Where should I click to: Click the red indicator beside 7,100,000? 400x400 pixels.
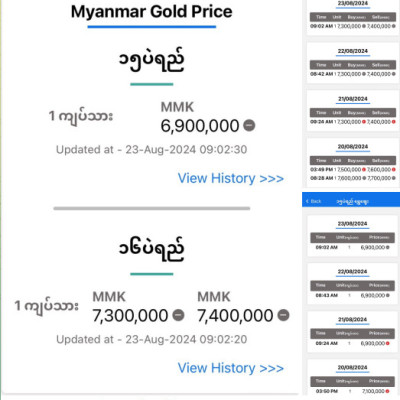tap(387, 391)
